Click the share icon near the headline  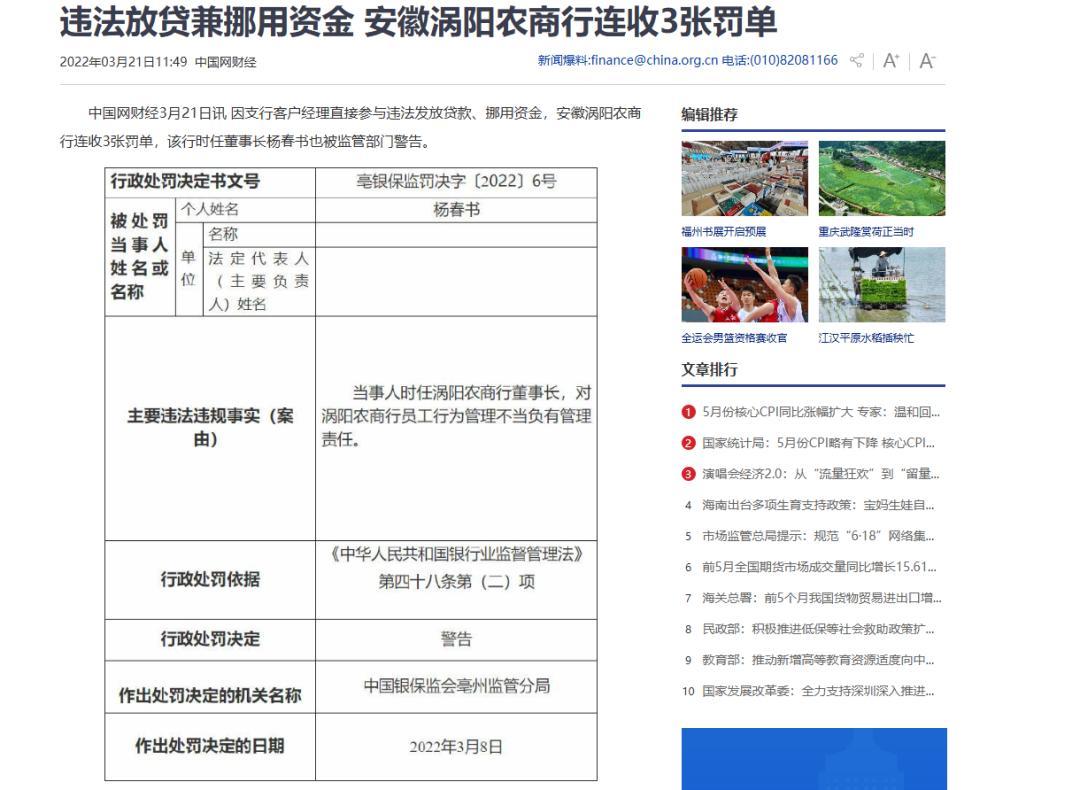(x=857, y=61)
